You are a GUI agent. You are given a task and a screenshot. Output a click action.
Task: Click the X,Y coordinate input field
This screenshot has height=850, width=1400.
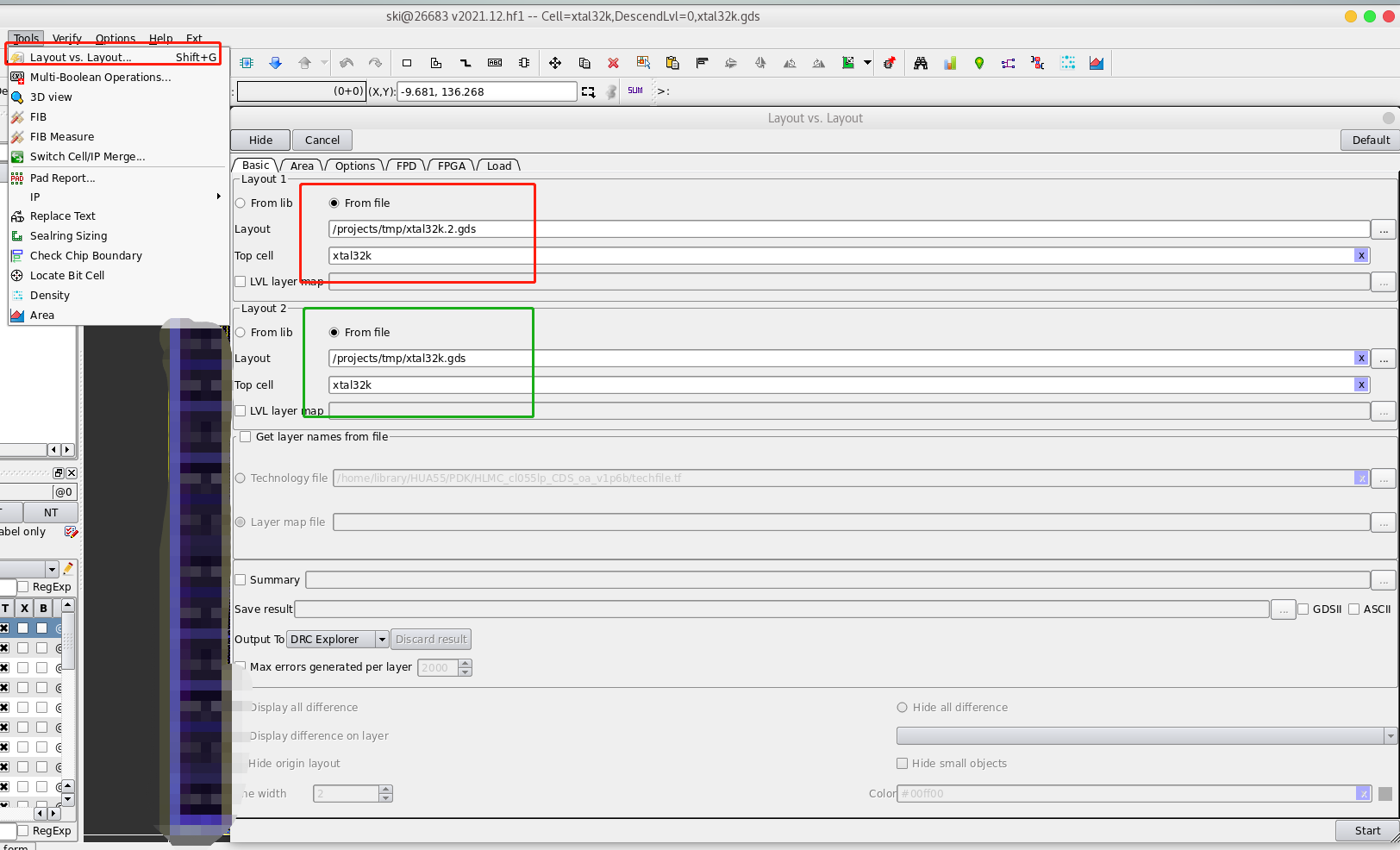(x=486, y=91)
